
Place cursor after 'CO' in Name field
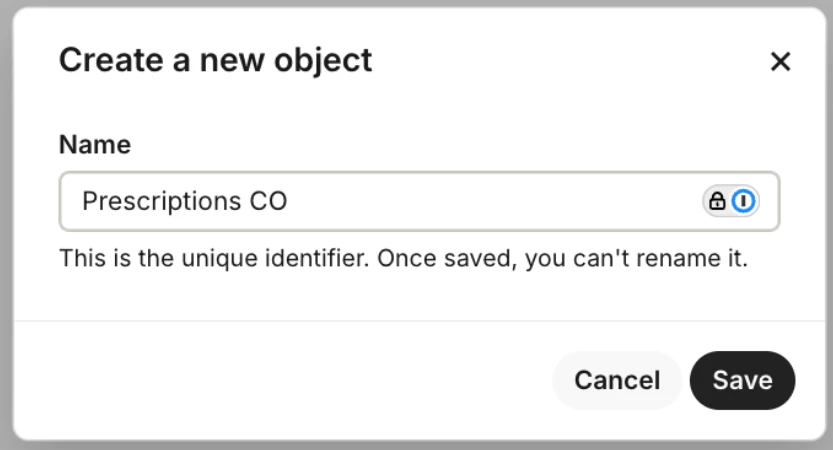click(289, 201)
